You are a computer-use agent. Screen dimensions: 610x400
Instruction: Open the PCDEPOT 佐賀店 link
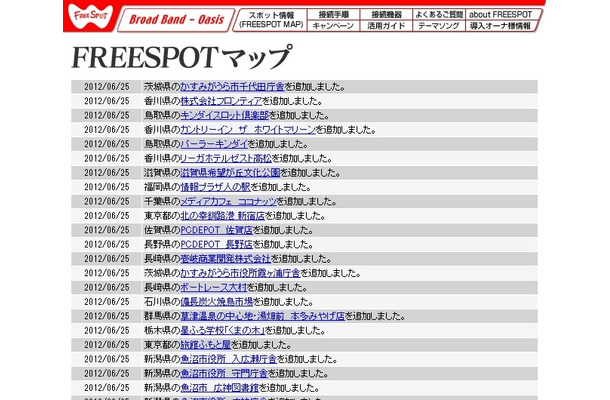click(217, 230)
